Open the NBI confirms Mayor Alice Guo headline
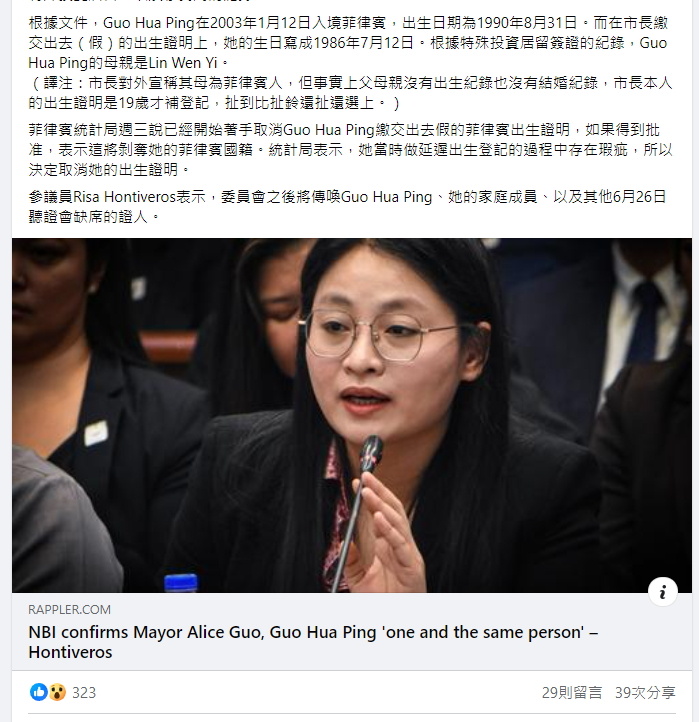 313,642
